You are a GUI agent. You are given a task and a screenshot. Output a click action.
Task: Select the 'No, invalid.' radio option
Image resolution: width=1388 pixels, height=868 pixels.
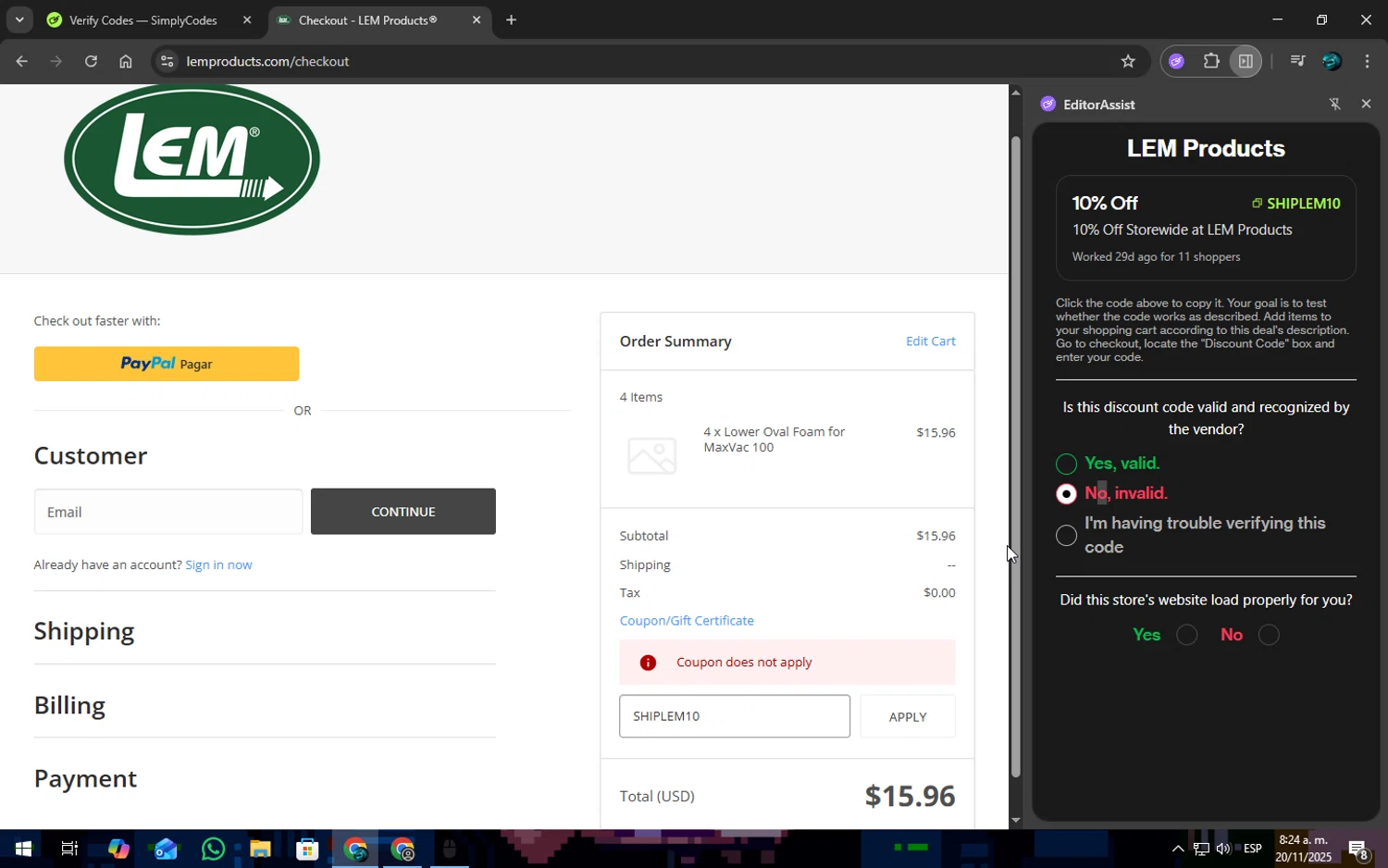(x=1066, y=494)
